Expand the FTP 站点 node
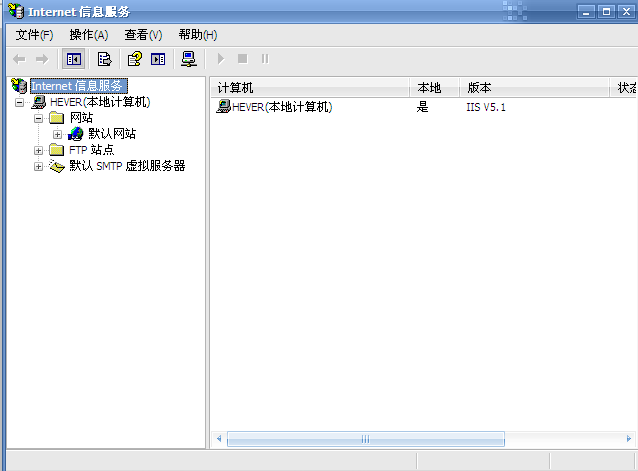The image size is (638, 471). click(38, 150)
